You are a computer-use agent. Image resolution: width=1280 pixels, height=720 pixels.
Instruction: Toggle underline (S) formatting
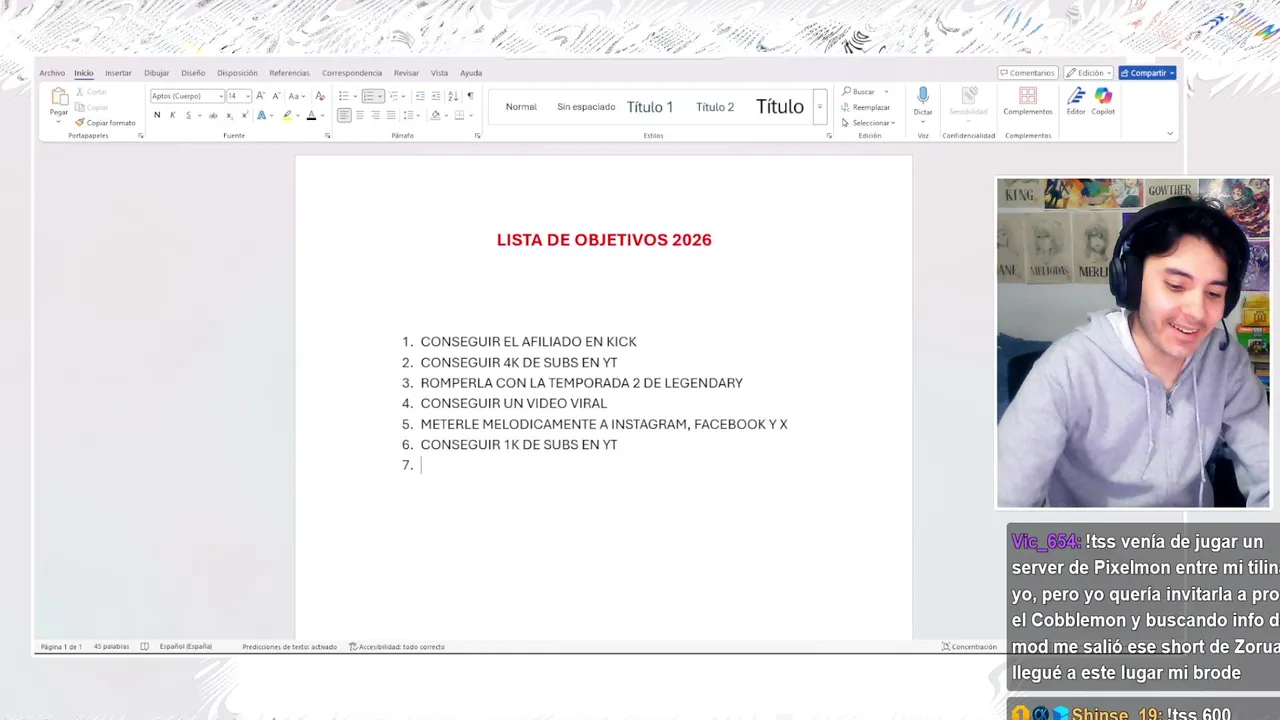(x=188, y=115)
